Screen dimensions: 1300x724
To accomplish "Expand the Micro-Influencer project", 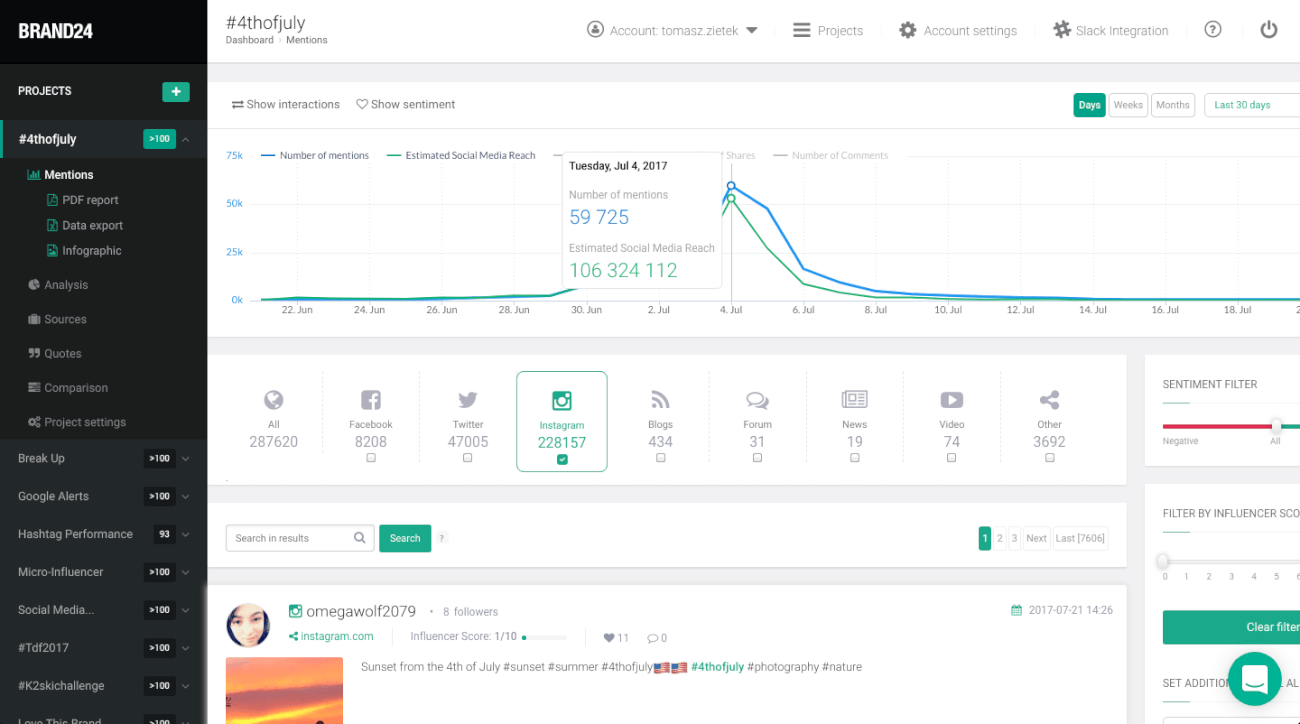I will [186, 573].
